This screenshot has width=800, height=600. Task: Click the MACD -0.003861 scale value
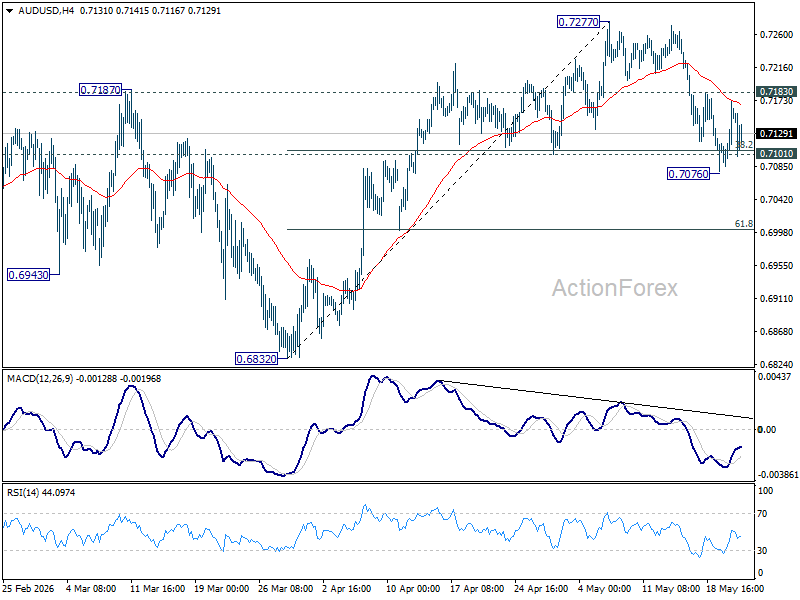[778, 475]
